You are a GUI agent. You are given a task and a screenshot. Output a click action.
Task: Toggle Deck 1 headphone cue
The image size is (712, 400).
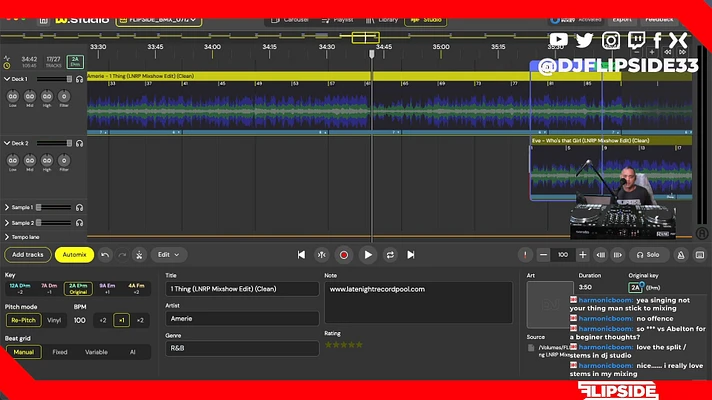point(79,79)
